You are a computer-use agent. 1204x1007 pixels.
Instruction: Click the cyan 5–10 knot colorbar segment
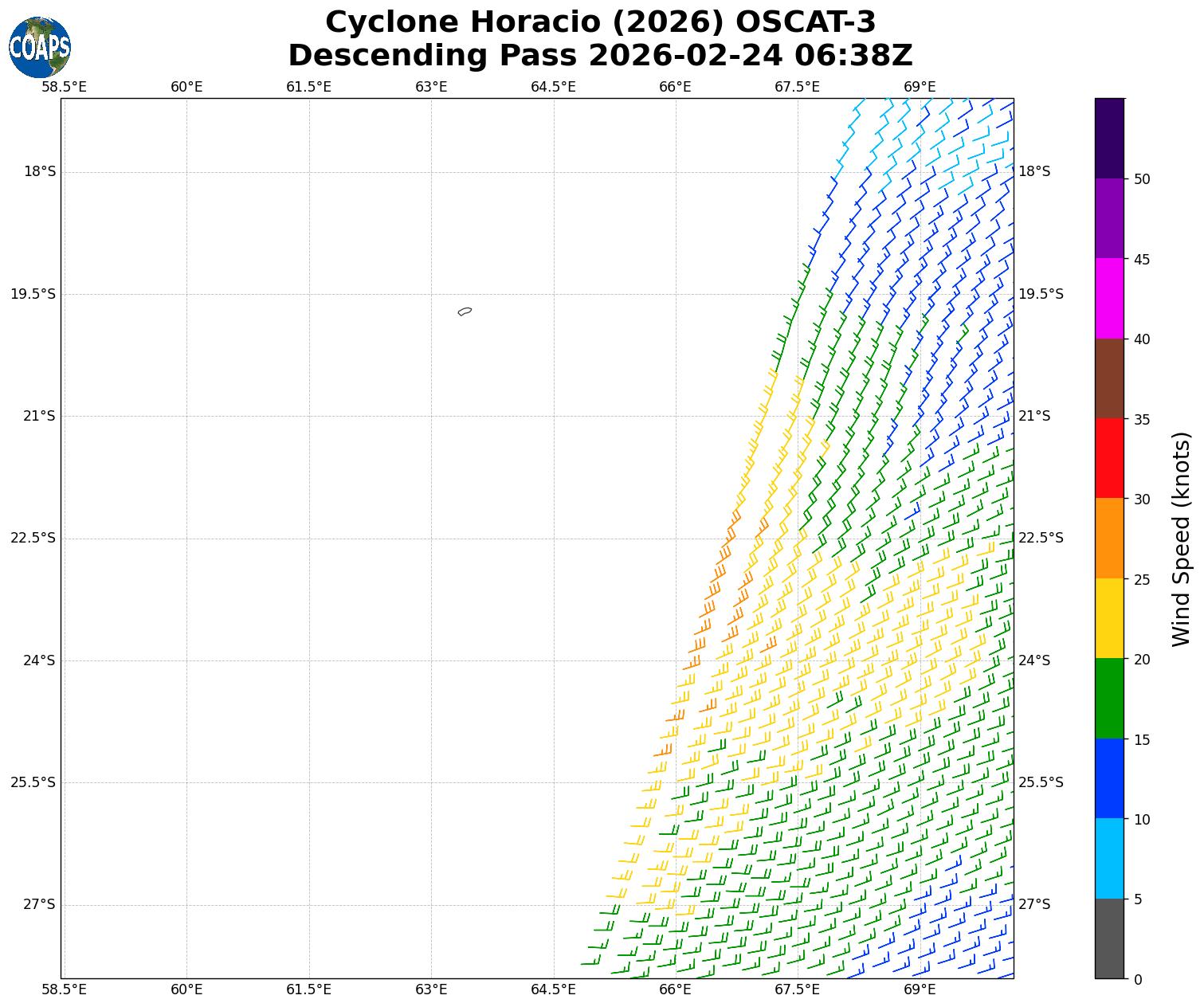(x=1109, y=859)
